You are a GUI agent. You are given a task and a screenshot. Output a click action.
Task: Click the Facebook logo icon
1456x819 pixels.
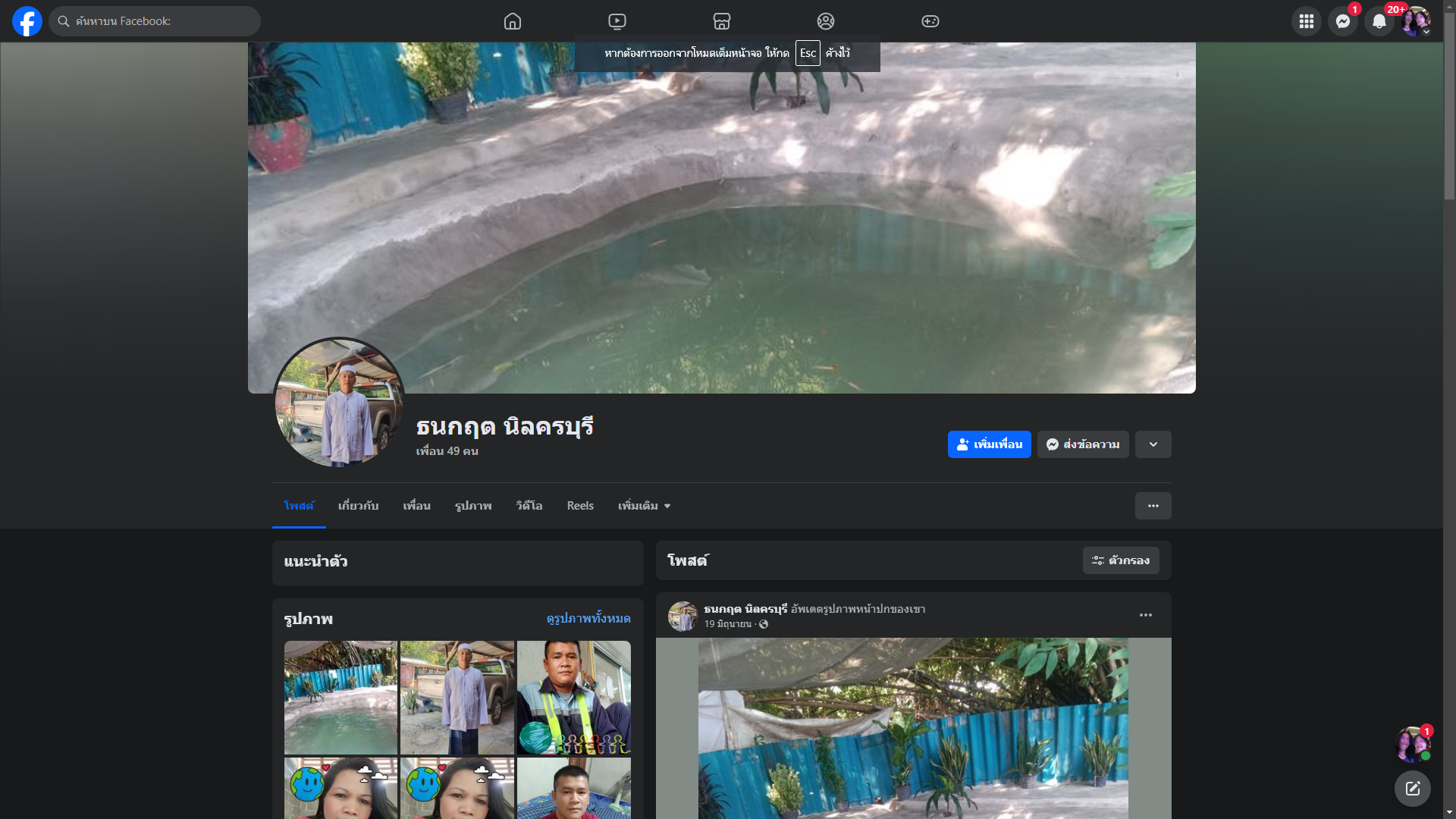click(27, 21)
